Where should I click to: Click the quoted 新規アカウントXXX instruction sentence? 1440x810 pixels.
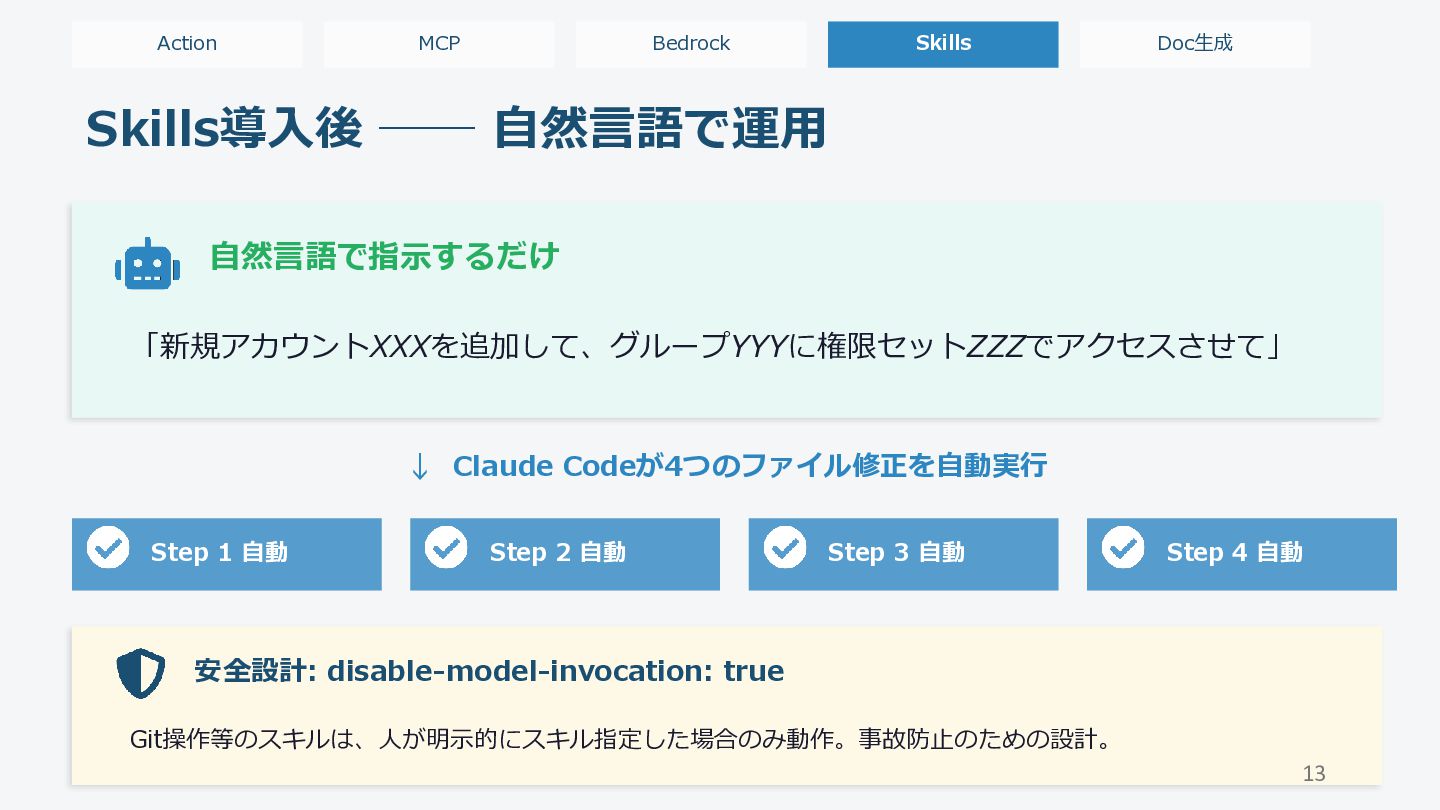click(x=712, y=346)
